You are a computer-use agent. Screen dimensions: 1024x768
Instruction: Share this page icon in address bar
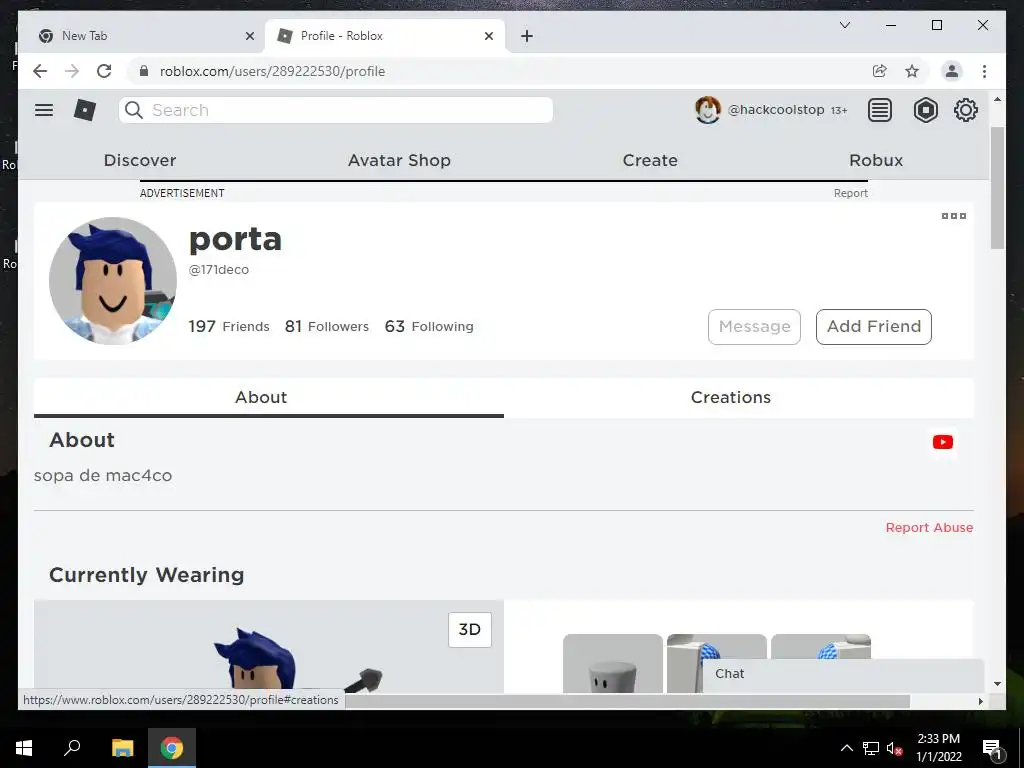point(880,71)
